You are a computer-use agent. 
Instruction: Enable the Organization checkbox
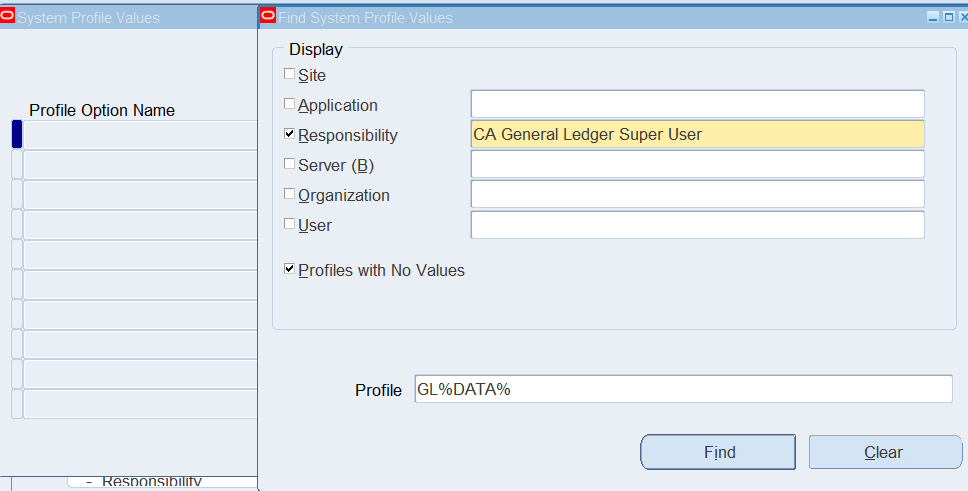click(x=290, y=194)
